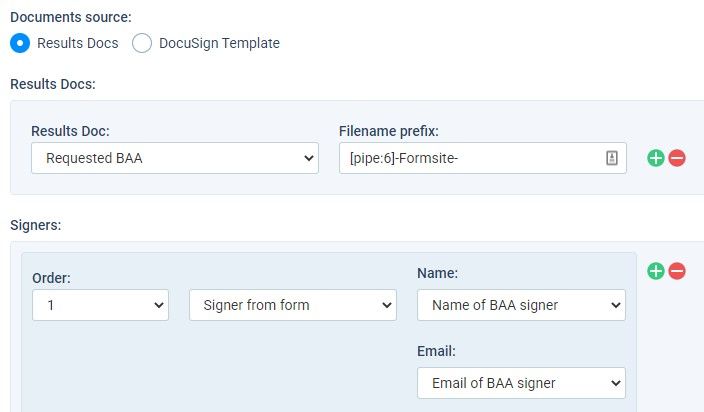
Task: Click the DocuSign Template label text
Action: tap(219, 43)
